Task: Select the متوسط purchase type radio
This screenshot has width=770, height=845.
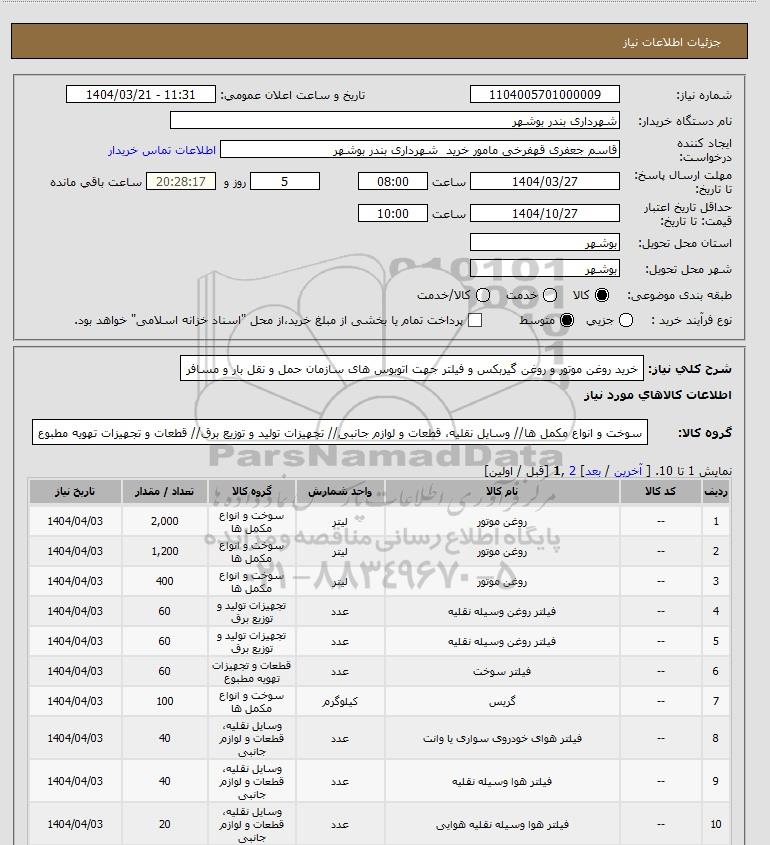Action: coord(567,320)
